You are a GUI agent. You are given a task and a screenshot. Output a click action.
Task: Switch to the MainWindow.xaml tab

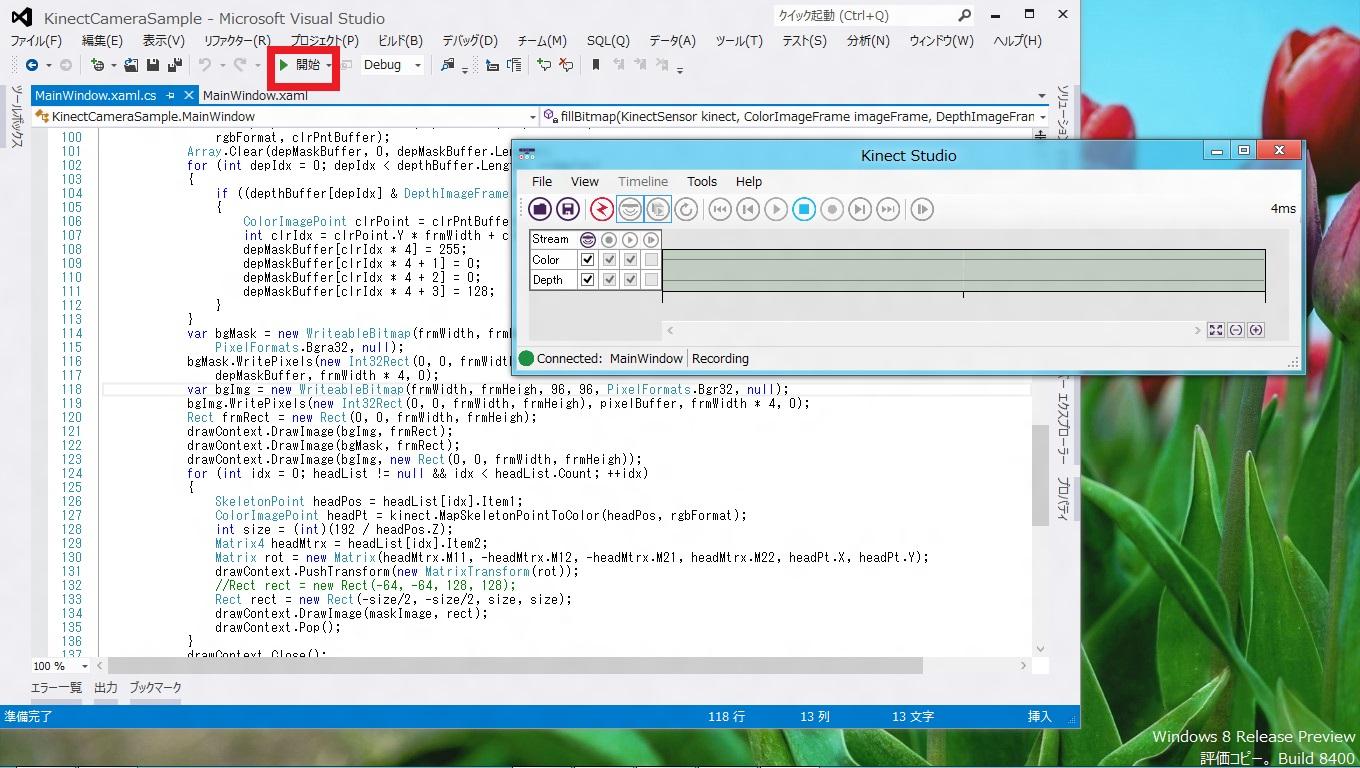point(254,96)
